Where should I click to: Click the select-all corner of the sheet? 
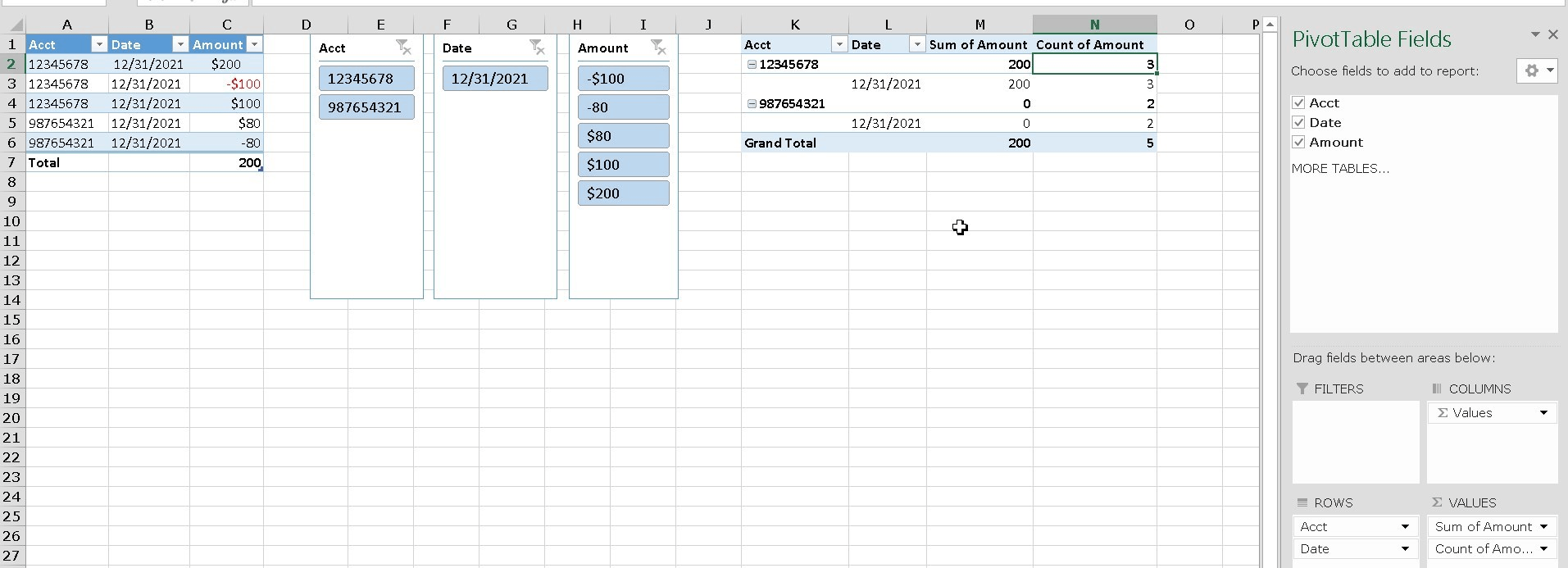coord(12,25)
